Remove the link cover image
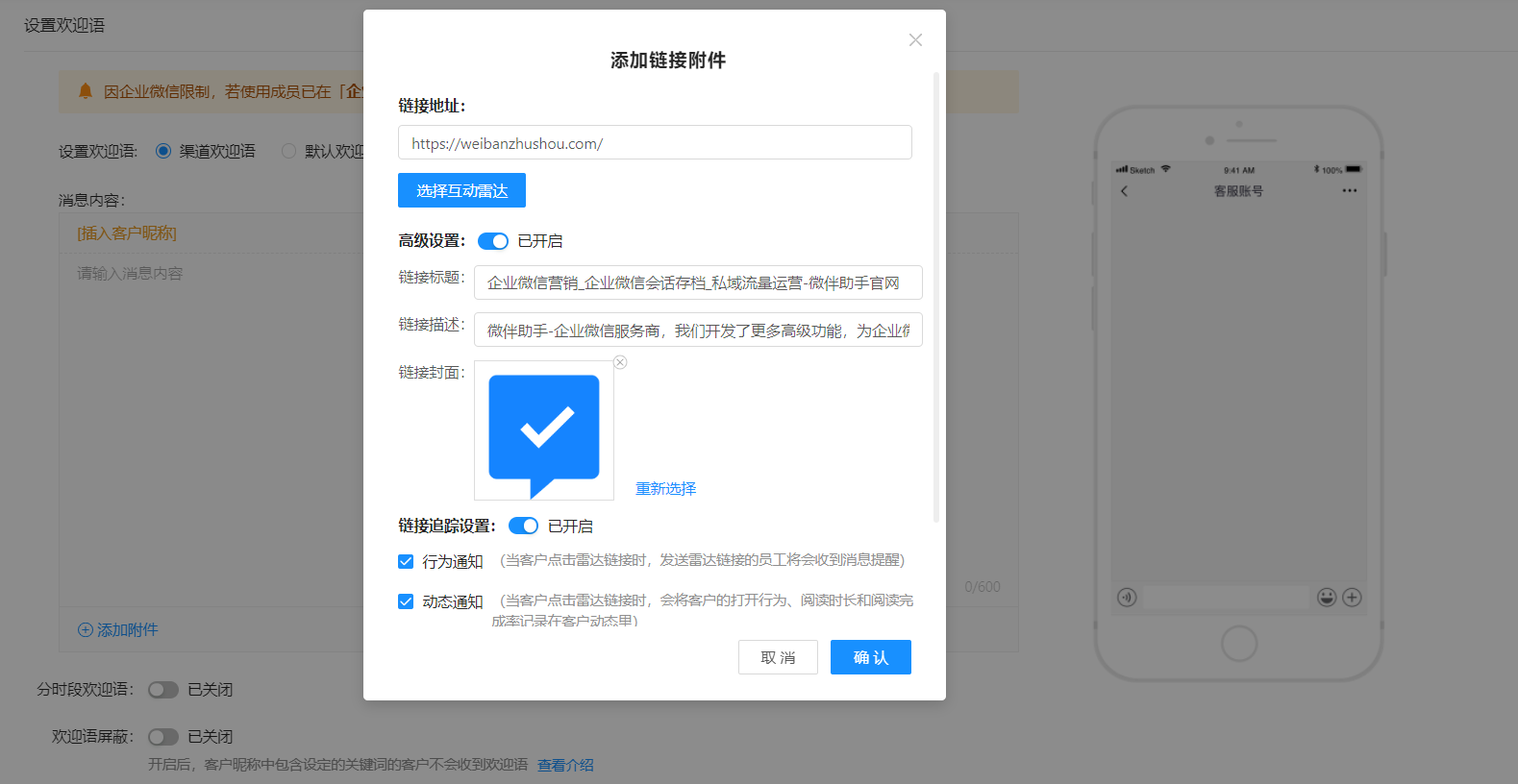 pyautogui.click(x=620, y=362)
